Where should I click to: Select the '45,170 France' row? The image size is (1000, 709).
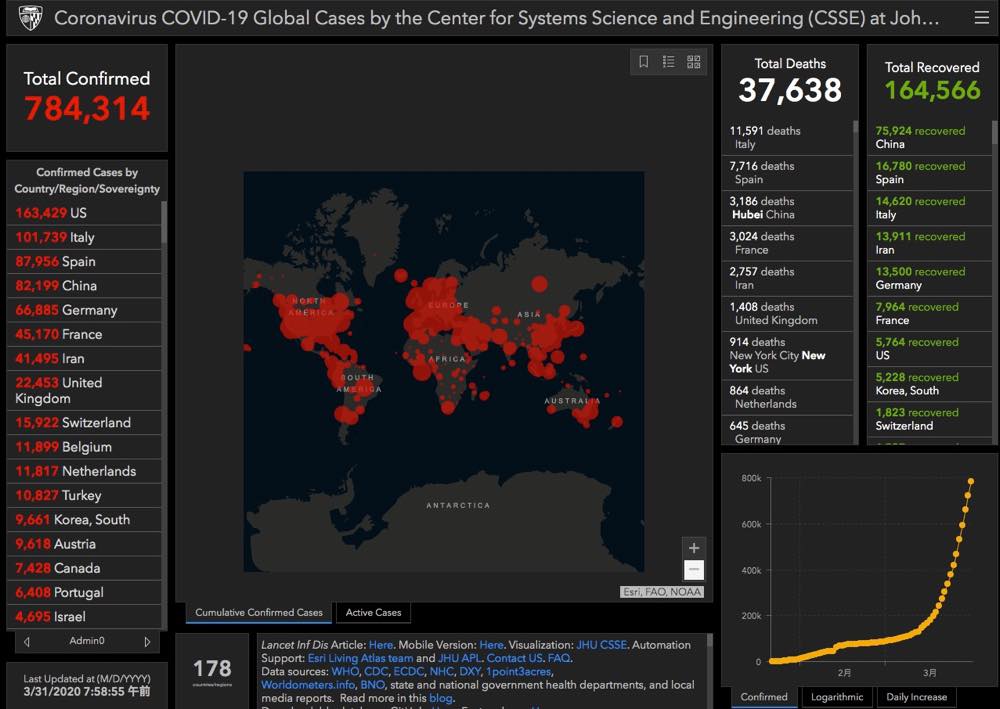pos(84,334)
